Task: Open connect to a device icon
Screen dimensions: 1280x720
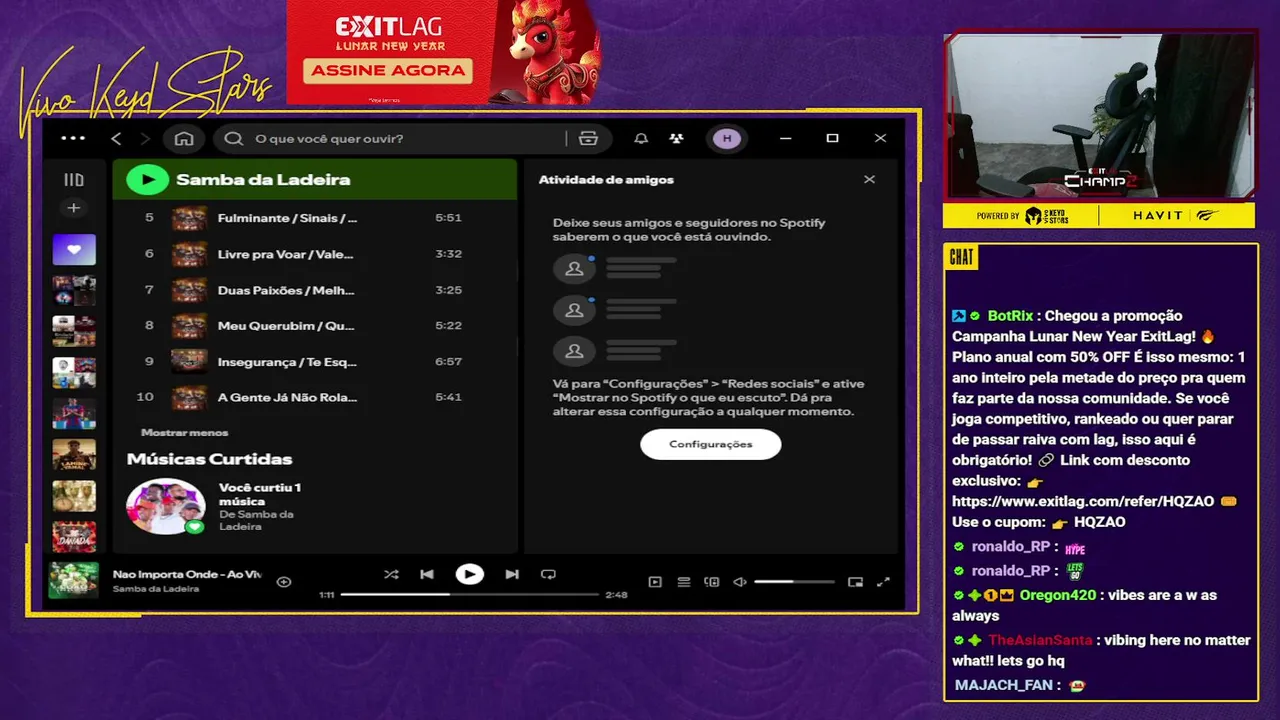Action: [x=712, y=581]
